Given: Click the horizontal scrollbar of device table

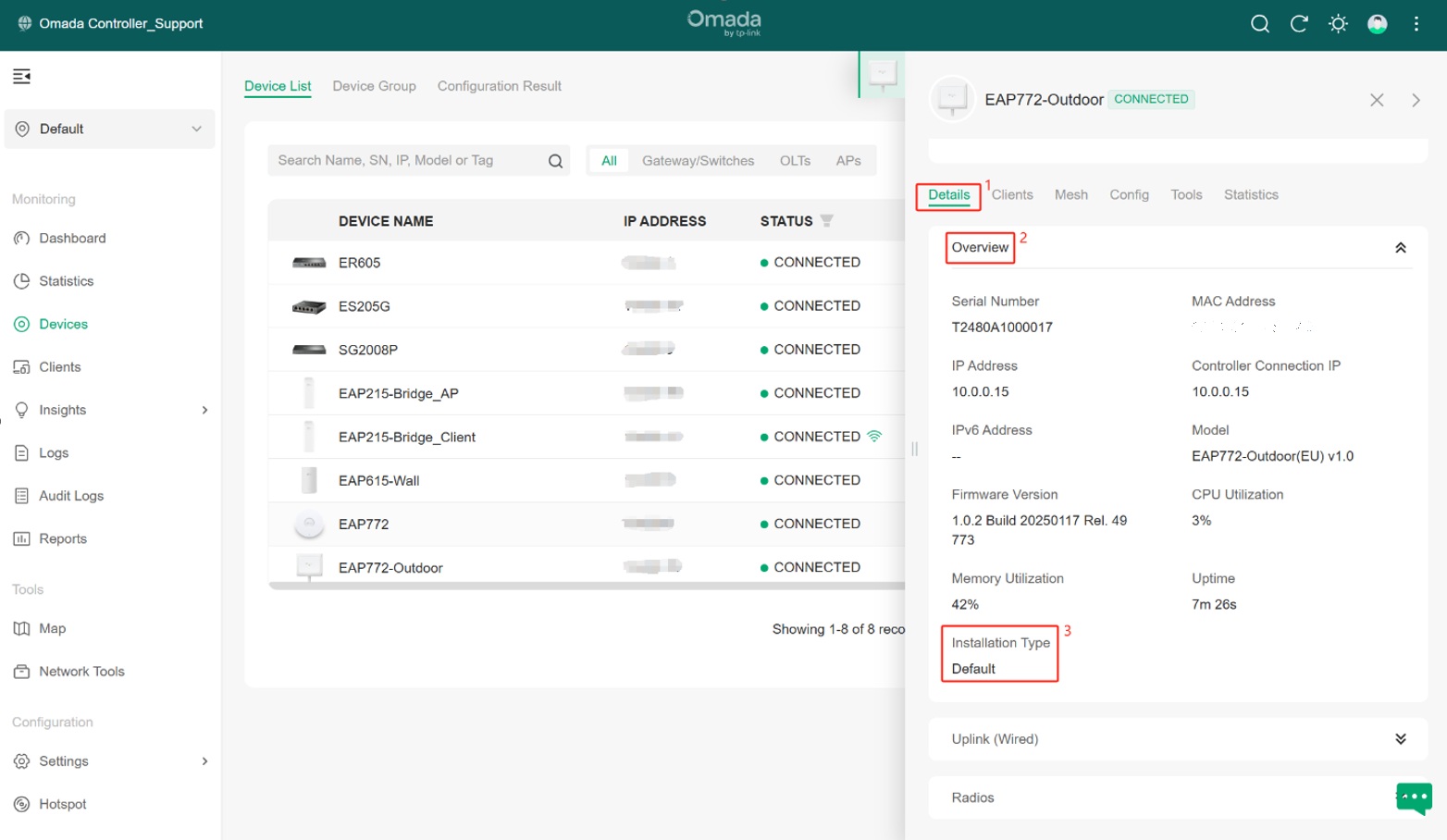Looking at the screenshot, I should (x=587, y=586).
